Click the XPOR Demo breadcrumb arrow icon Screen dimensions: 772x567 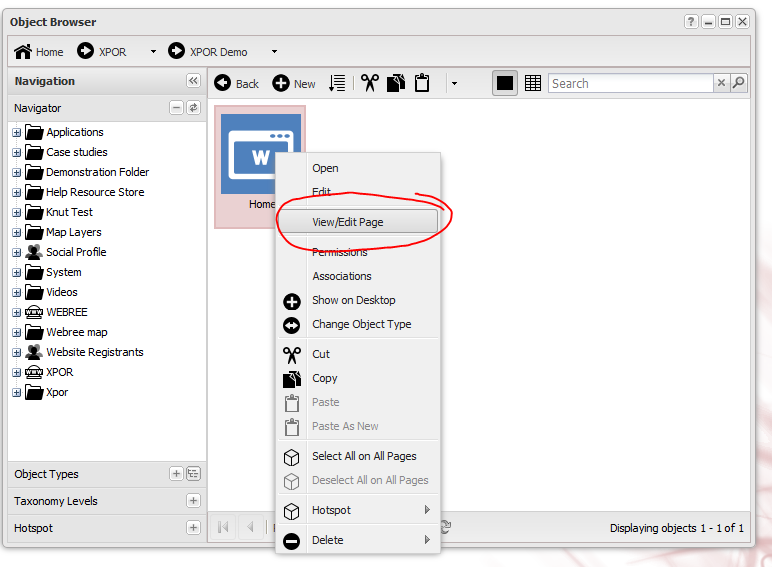(176, 51)
